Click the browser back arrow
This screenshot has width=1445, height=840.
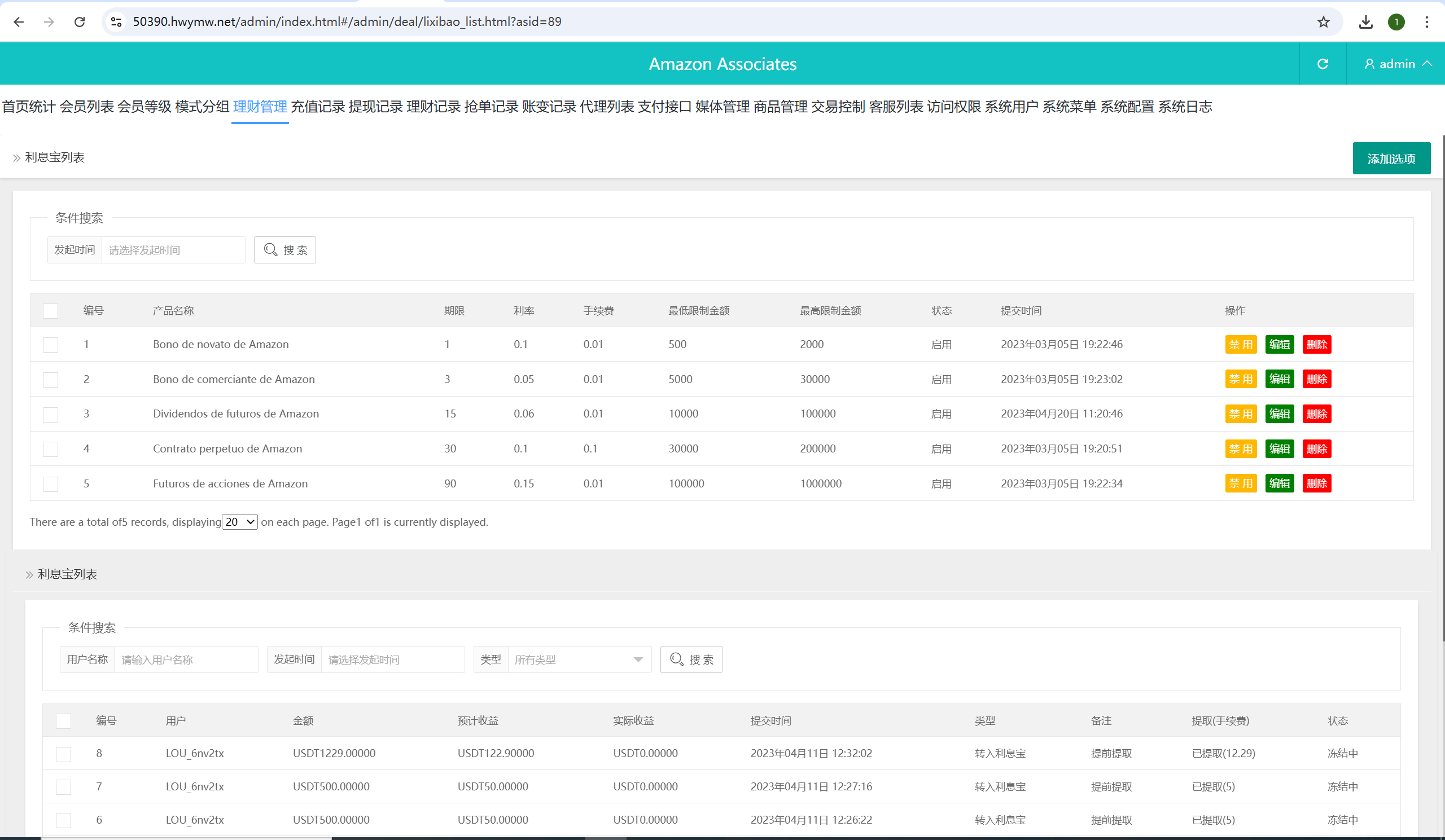point(19,22)
